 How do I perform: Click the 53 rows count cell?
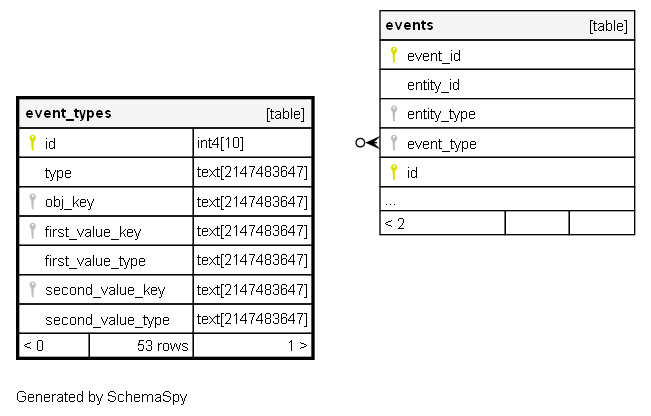(162, 346)
